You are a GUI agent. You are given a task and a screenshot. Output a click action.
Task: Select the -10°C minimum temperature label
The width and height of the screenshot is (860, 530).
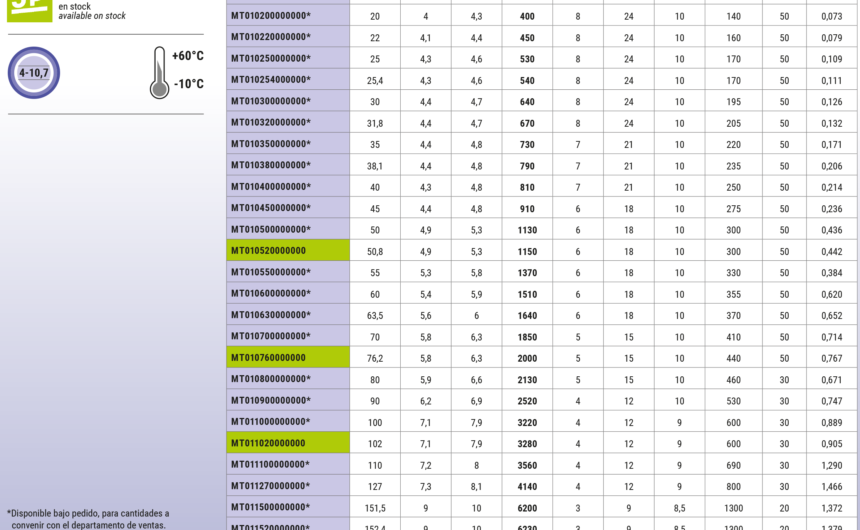[188, 84]
